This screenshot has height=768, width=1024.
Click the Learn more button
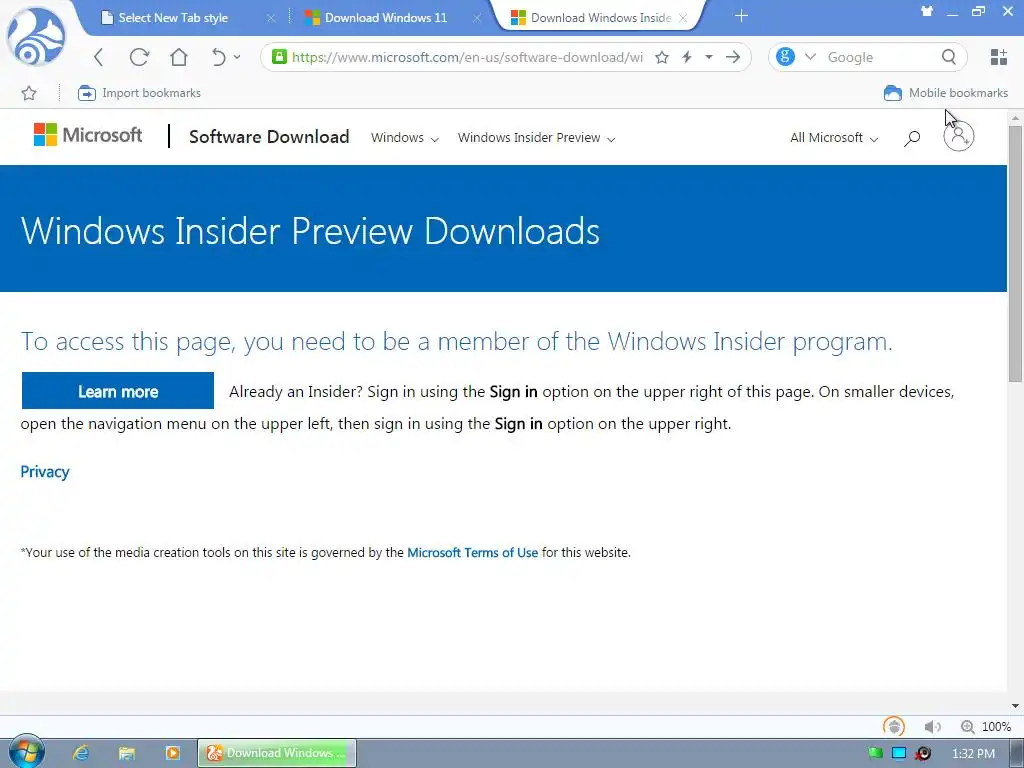point(118,391)
